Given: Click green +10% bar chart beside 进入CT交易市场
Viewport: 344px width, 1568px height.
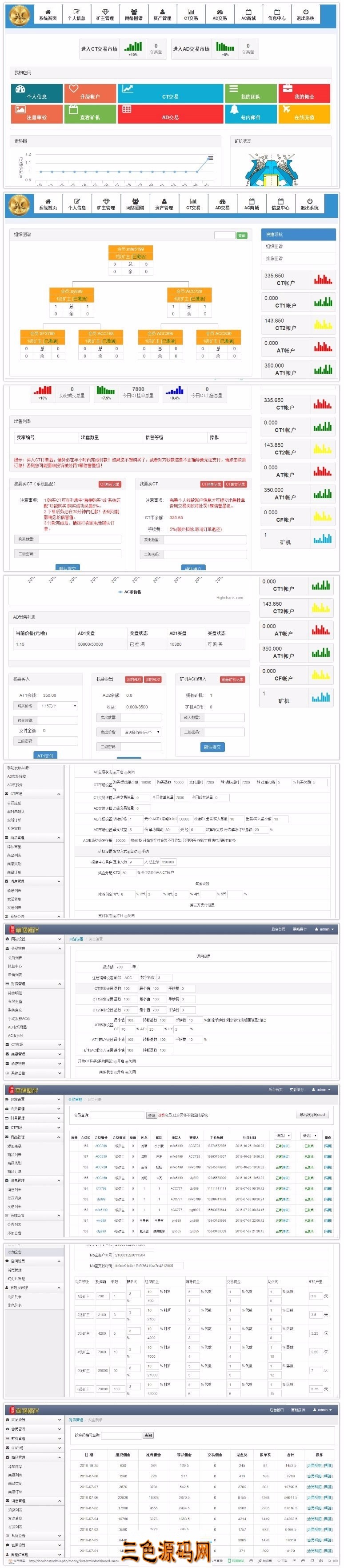Looking at the screenshot, I should (x=133, y=47).
